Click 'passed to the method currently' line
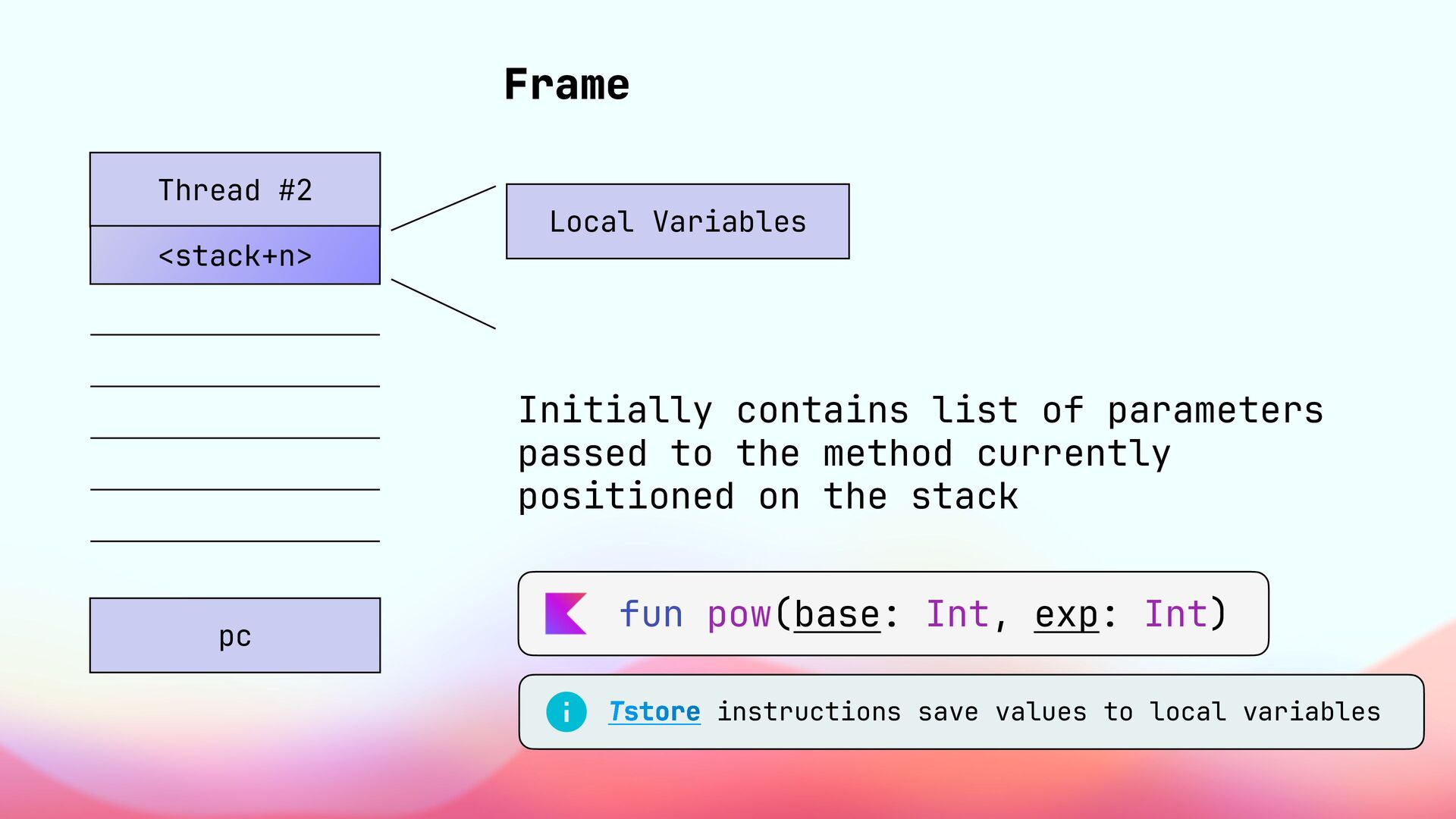Screen dimensions: 1456x819 click(x=844, y=453)
